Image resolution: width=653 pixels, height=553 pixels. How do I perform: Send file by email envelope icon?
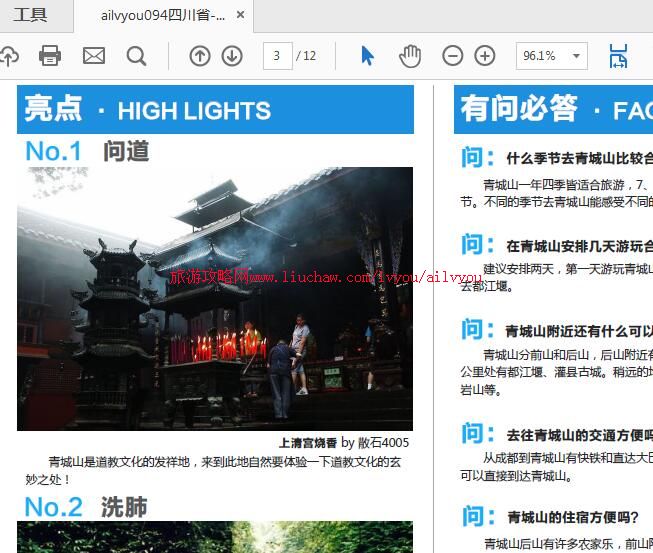point(94,56)
